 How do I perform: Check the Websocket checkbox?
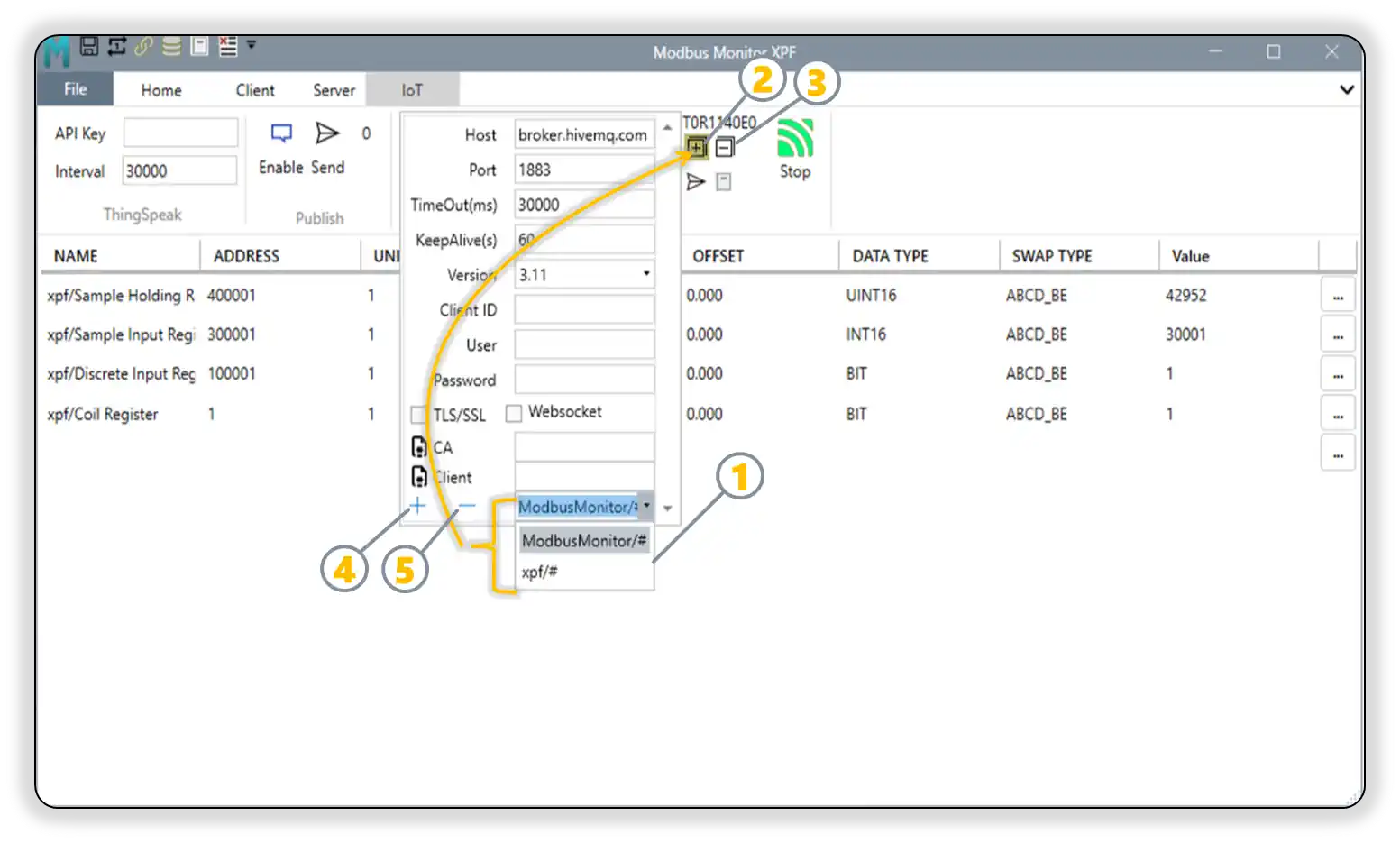point(514,412)
